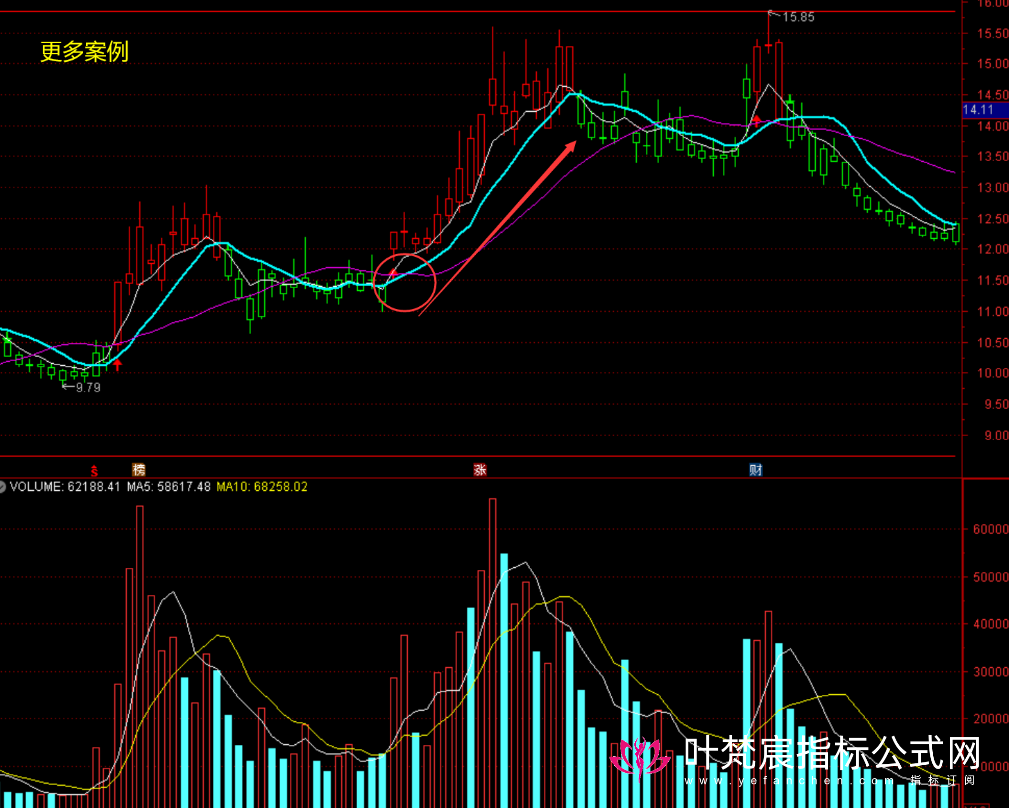Click the 50000 volume axis label
This screenshot has width=1009, height=808.
tap(991, 577)
